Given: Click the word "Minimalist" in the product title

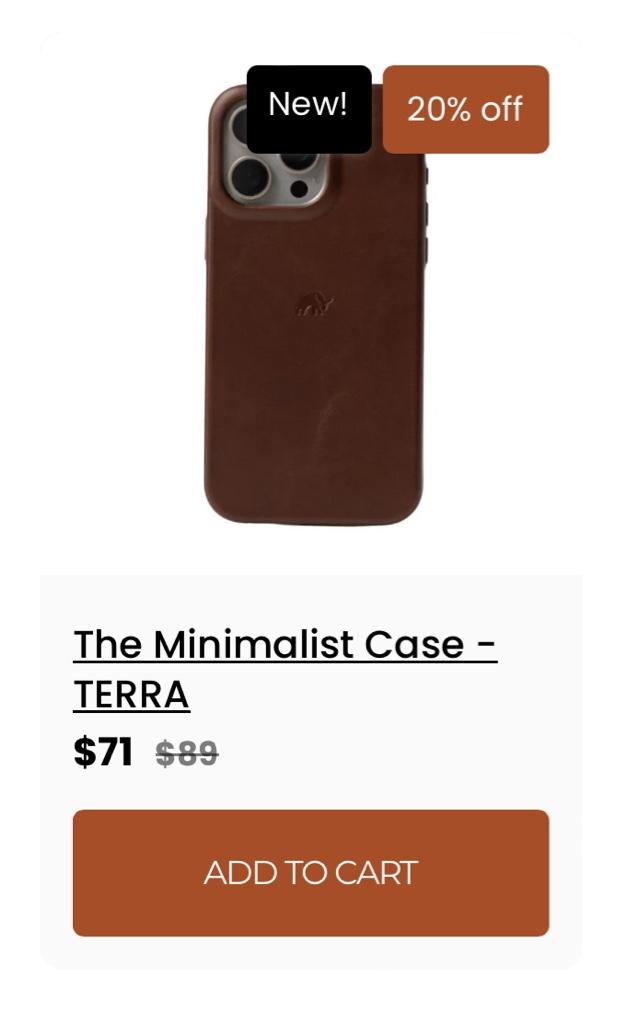Looking at the screenshot, I should 254,645.
